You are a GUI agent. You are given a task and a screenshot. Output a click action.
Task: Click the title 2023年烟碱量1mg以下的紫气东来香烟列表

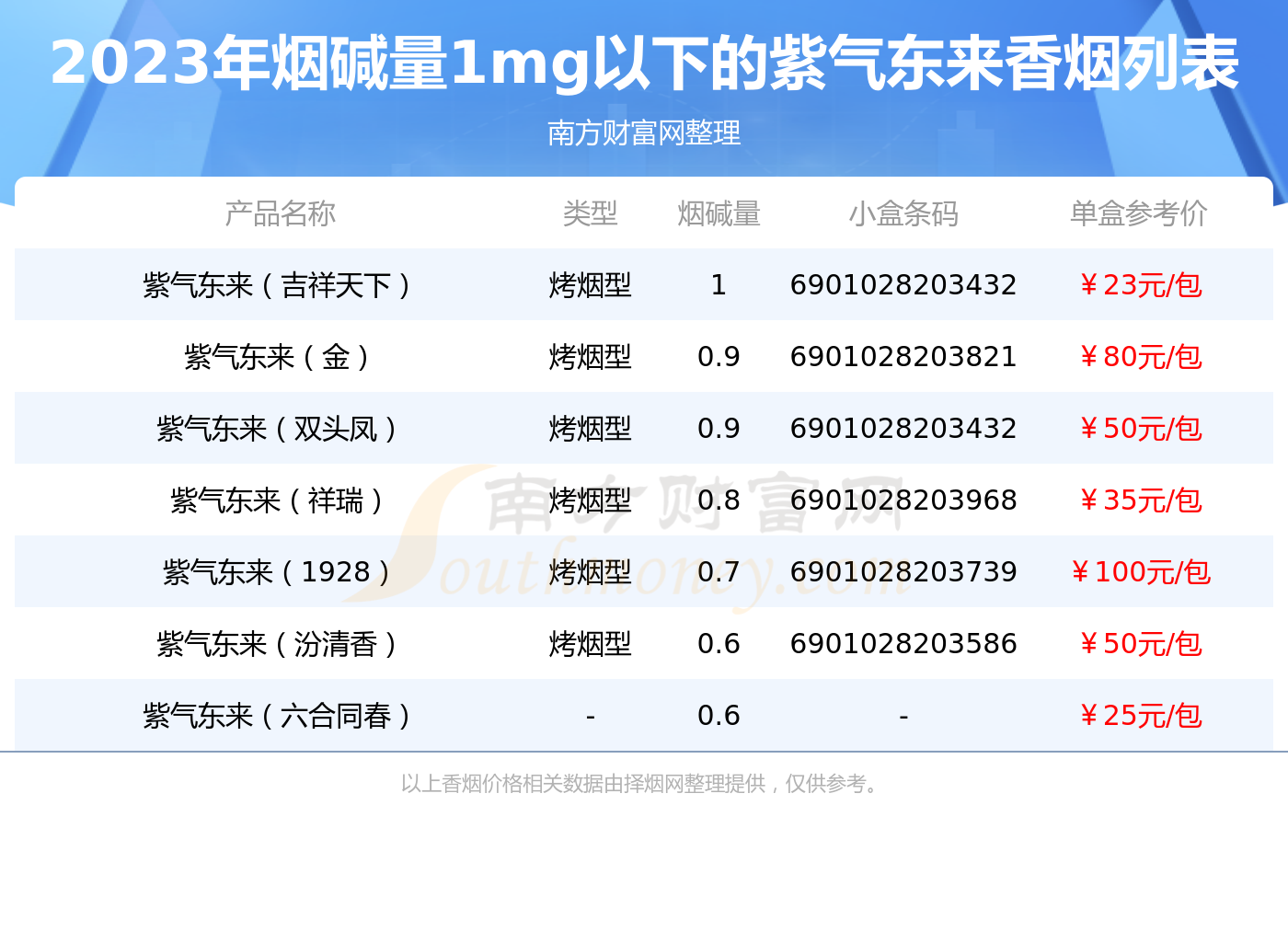(x=644, y=63)
